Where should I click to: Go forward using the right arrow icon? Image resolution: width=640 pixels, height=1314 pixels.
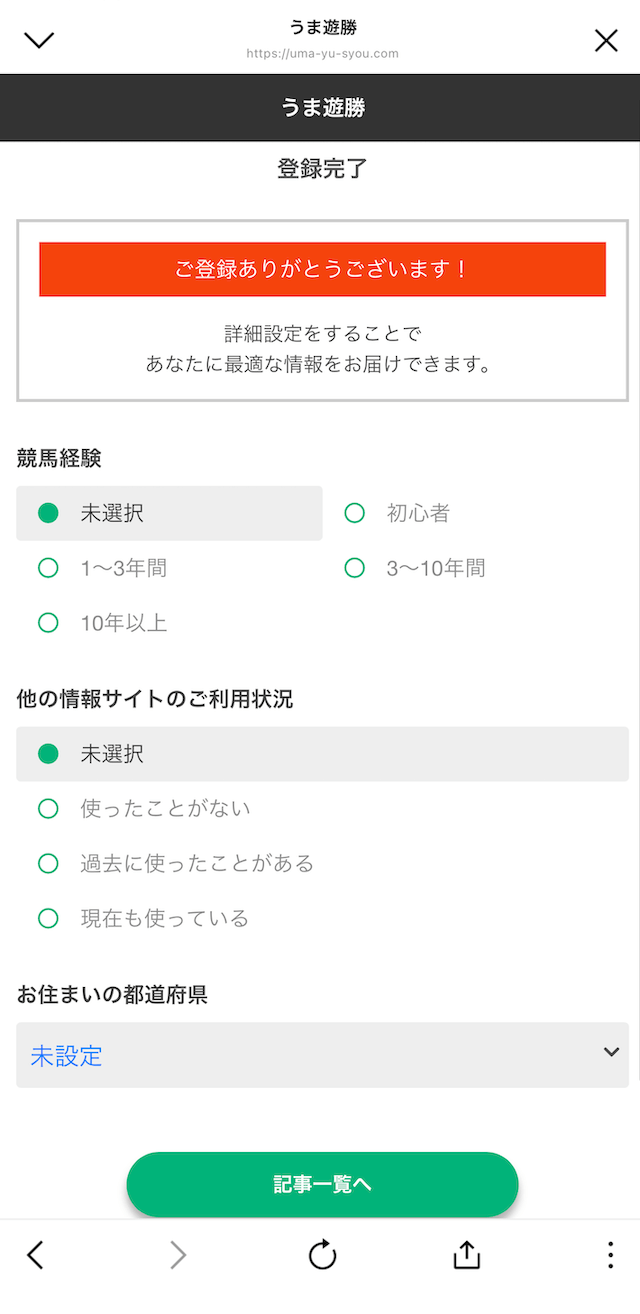coord(178,1255)
